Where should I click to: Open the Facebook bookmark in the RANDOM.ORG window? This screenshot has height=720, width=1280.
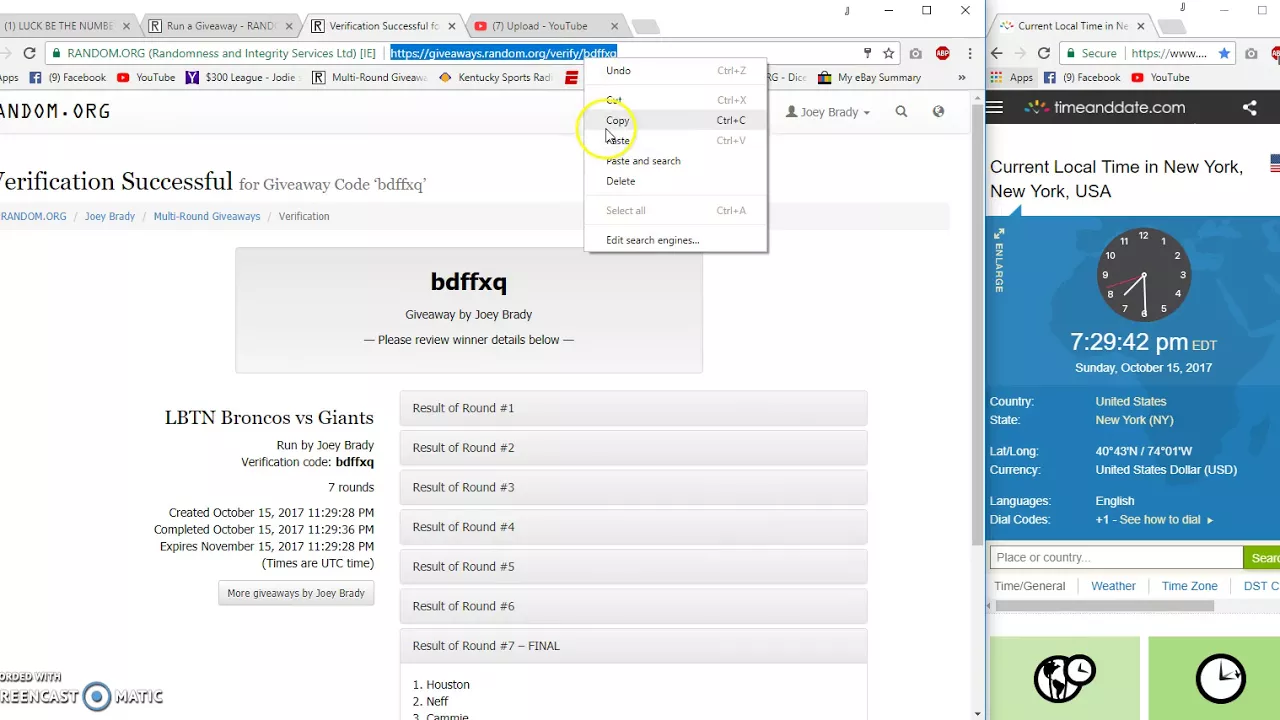[67, 77]
